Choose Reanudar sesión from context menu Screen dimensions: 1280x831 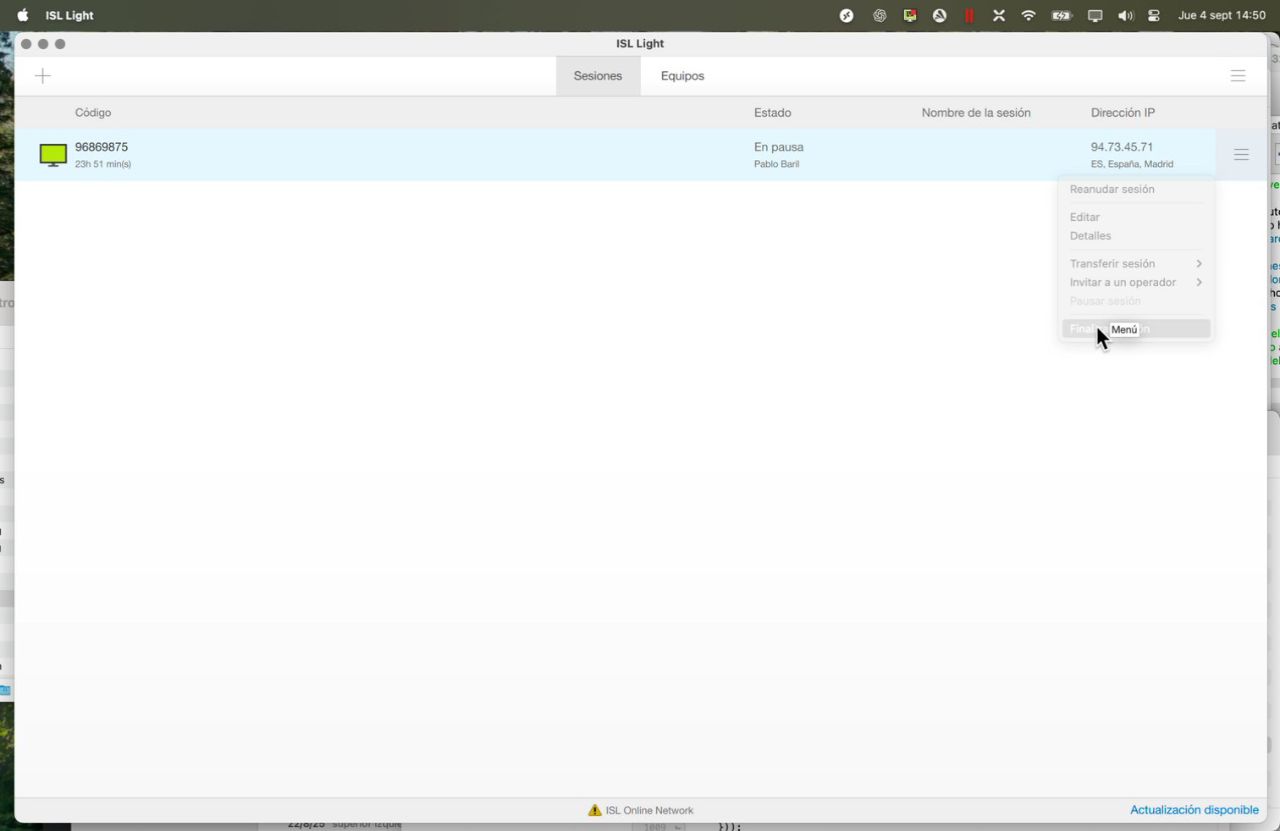click(x=1112, y=189)
